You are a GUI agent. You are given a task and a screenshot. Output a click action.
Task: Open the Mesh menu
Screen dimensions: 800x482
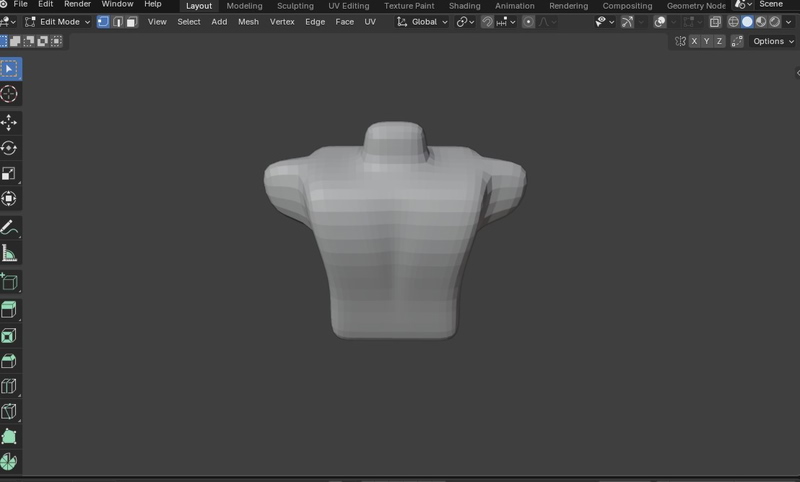pos(248,21)
